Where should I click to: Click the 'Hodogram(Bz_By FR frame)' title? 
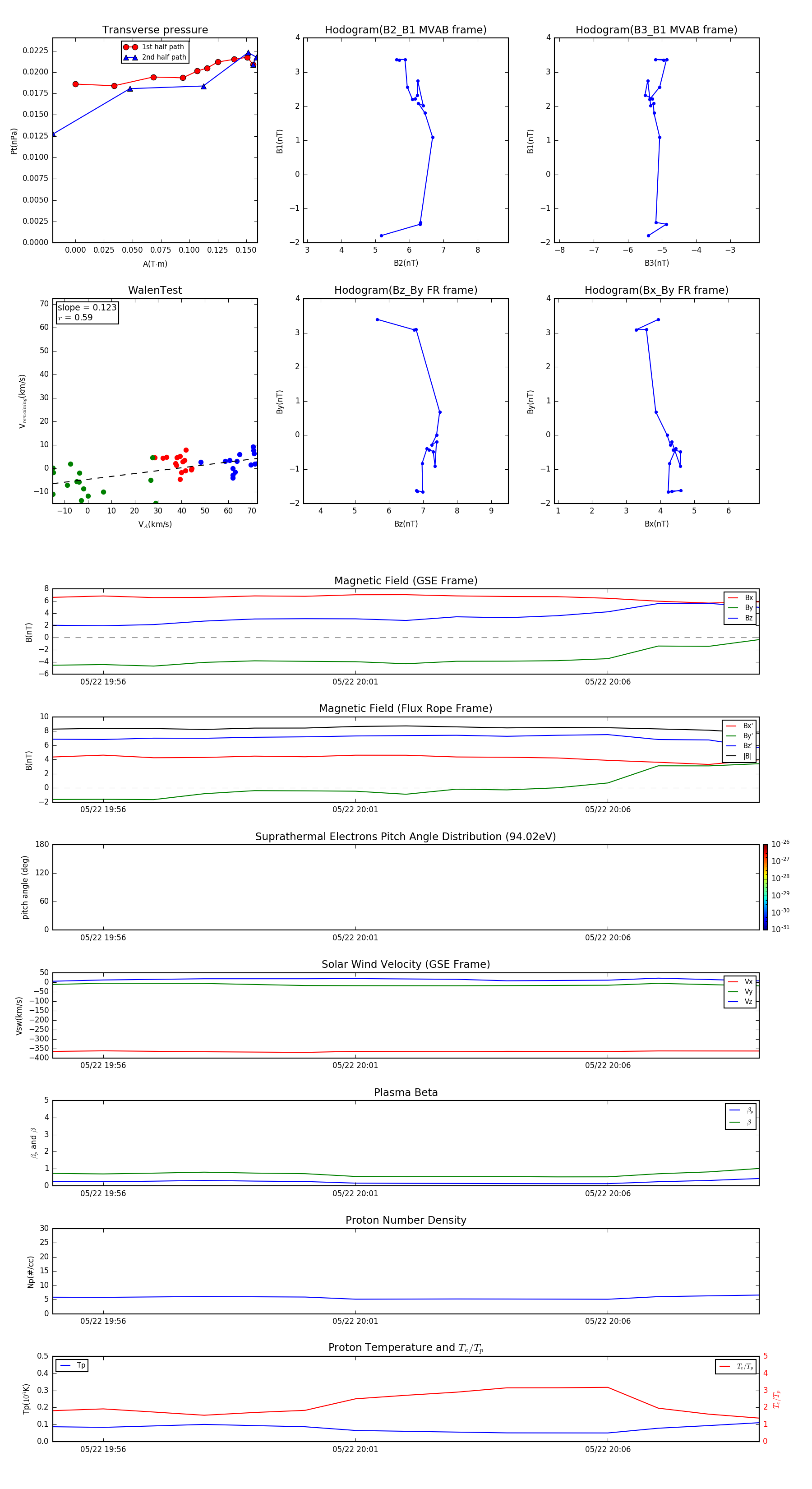(x=406, y=290)
